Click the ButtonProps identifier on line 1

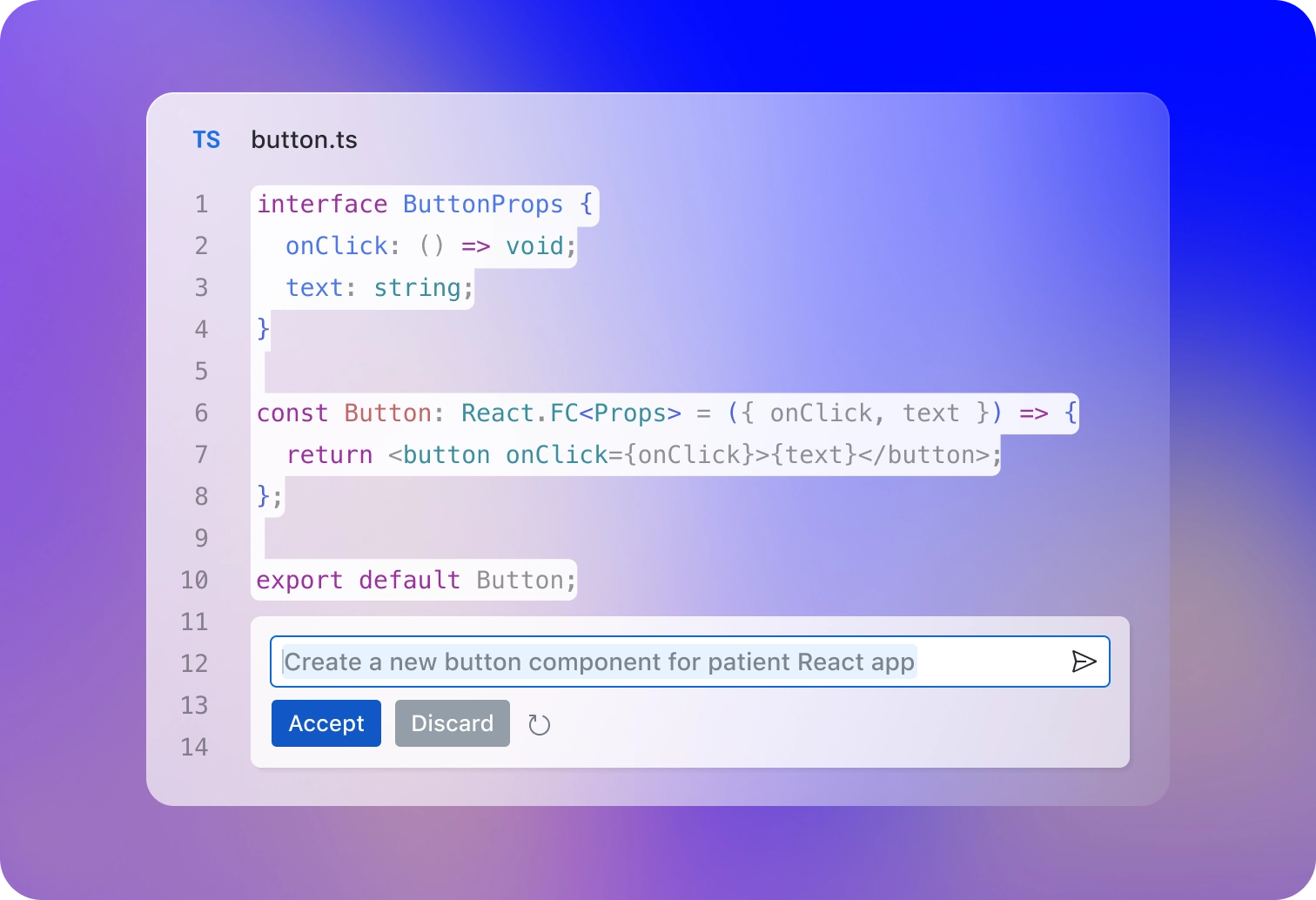[x=483, y=205]
